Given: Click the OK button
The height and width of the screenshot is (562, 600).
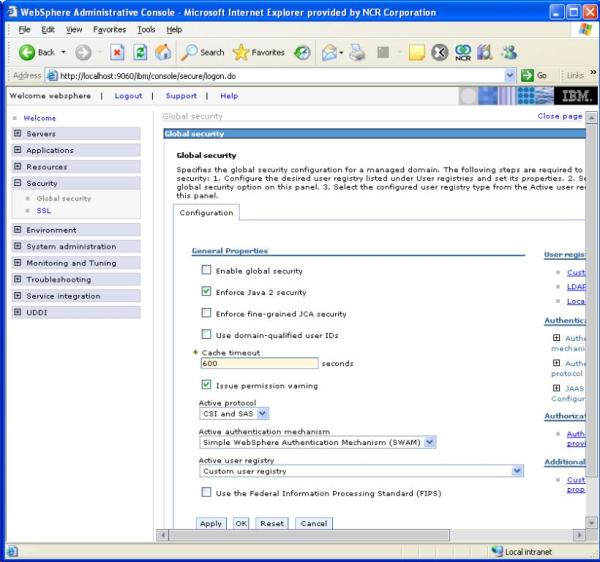Looking at the screenshot, I should pos(241,523).
